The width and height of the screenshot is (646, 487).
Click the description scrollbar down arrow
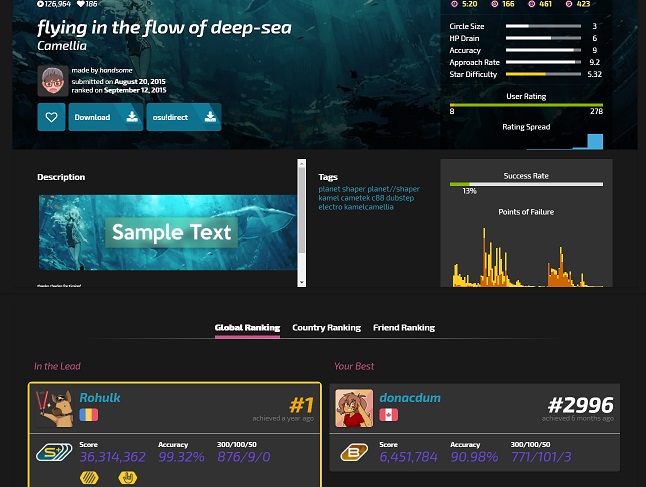coord(302,283)
